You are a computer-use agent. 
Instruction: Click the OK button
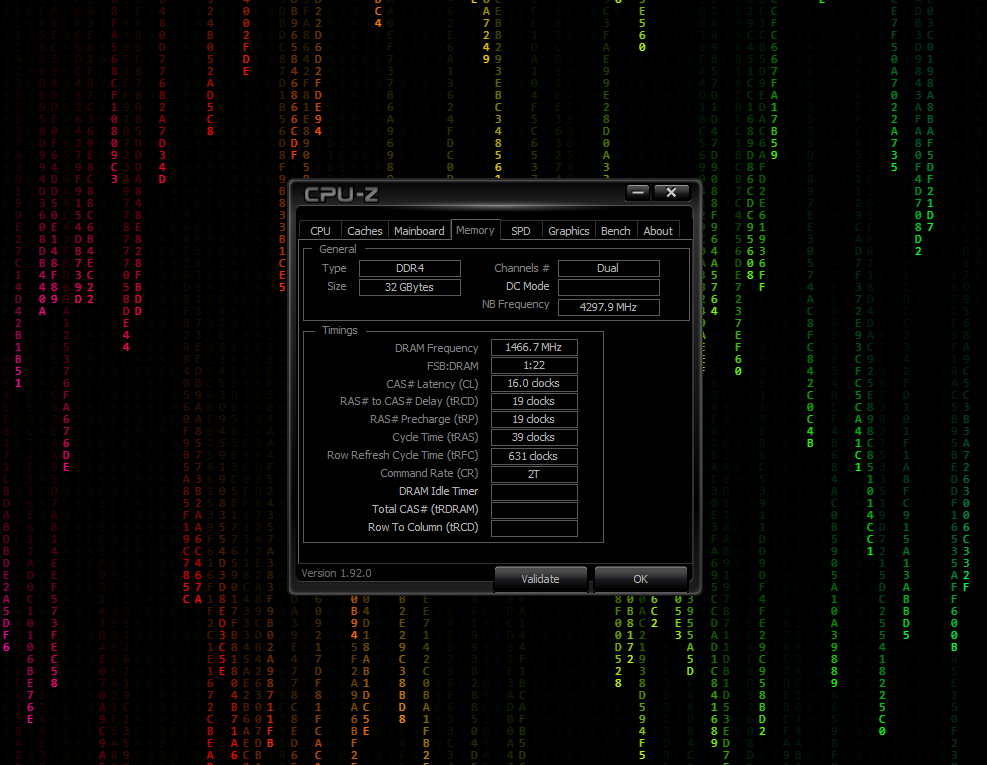pyautogui.click(x=640, y=579)
